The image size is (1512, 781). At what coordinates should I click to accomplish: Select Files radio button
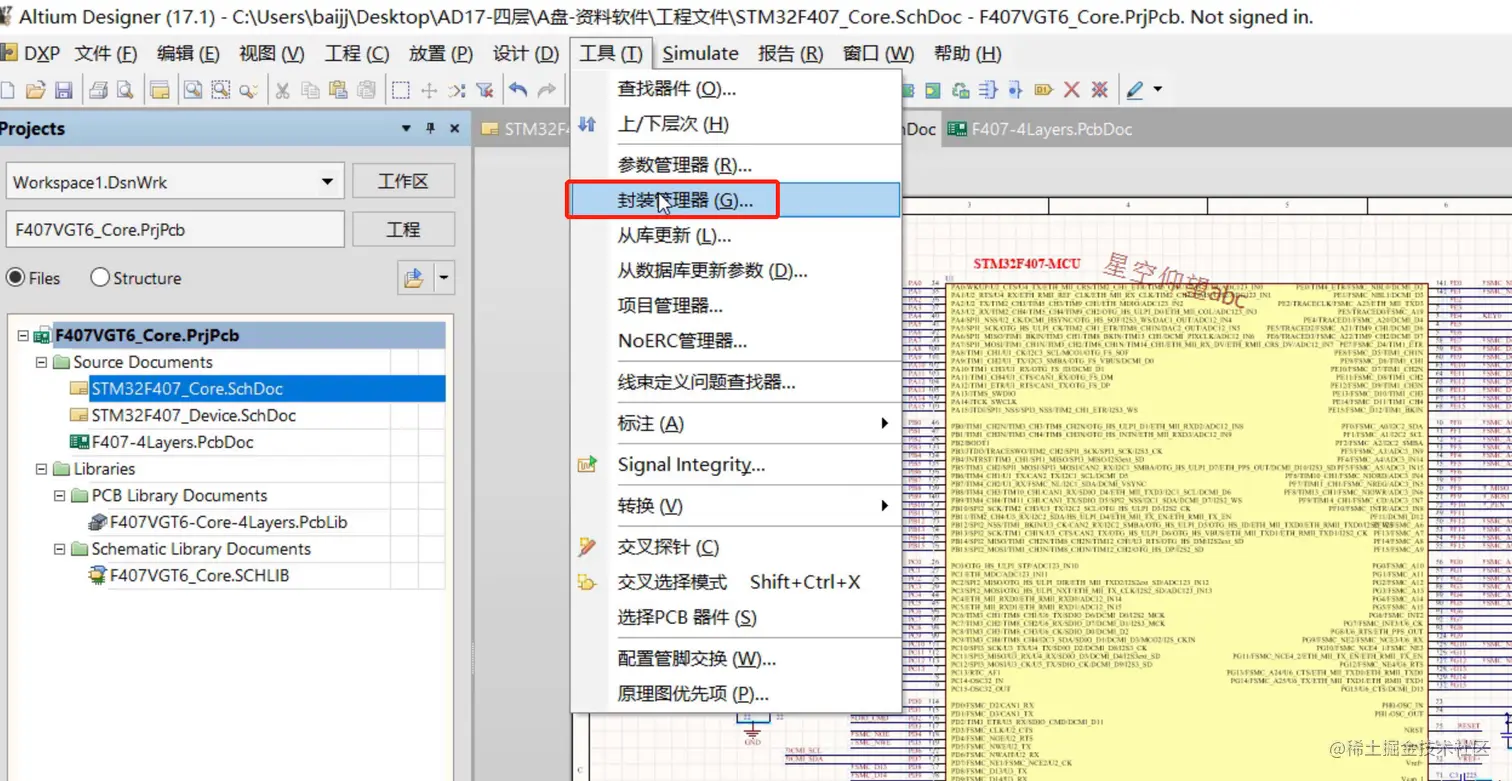click(16, 277)
